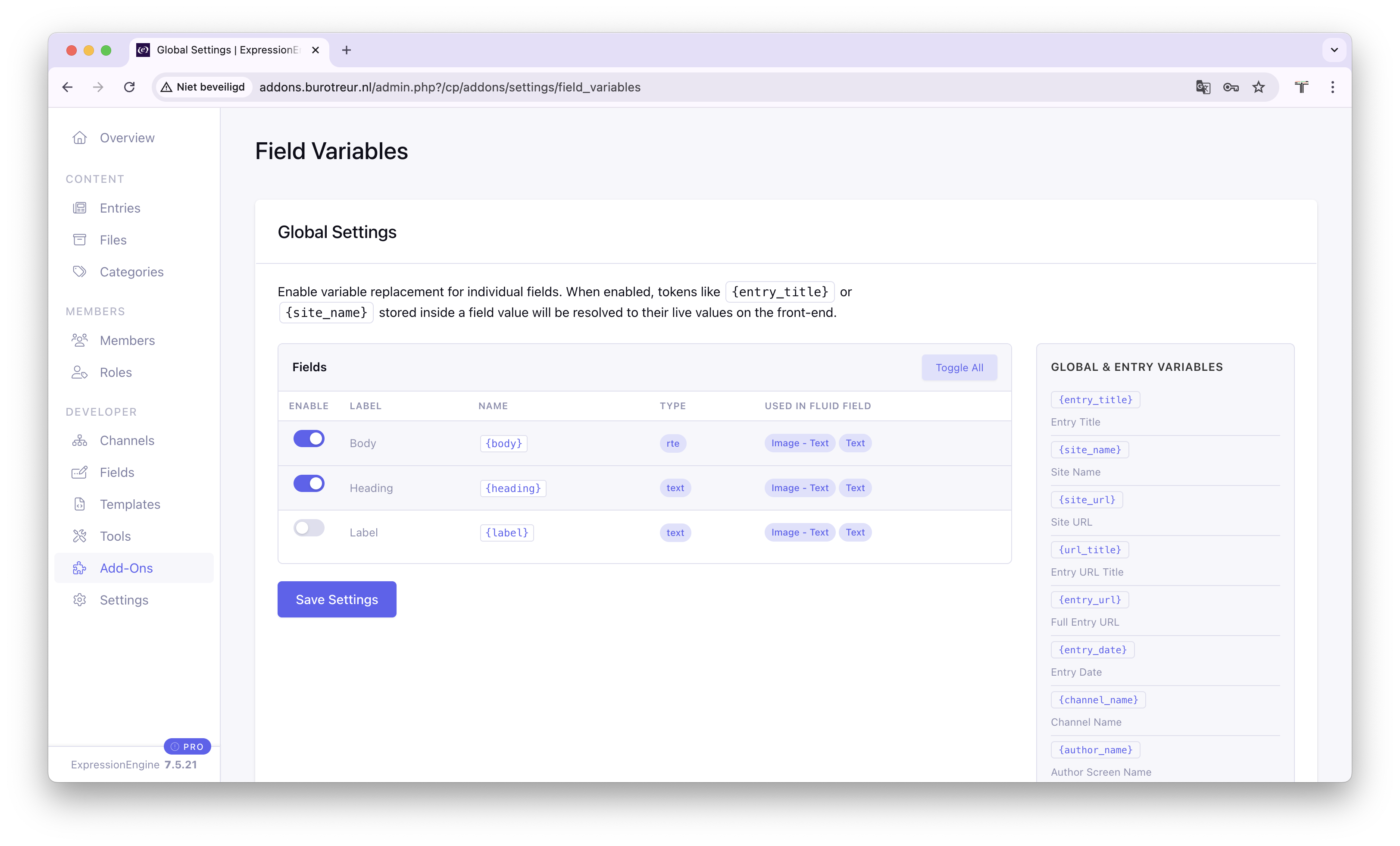Image resolution: width=1400 pixels, height=846 pixels.
Task: Select the Fields pencil icon
Action: click(x=80, y=472)
